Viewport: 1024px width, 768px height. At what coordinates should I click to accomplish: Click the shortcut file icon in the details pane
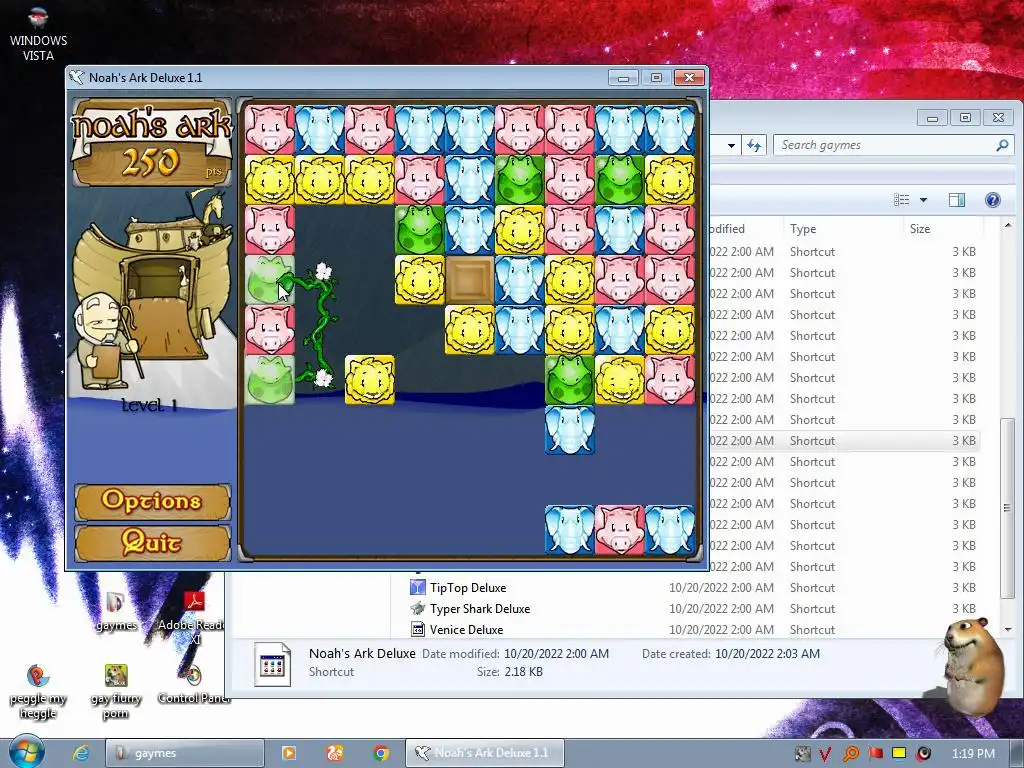coord(272,664)
